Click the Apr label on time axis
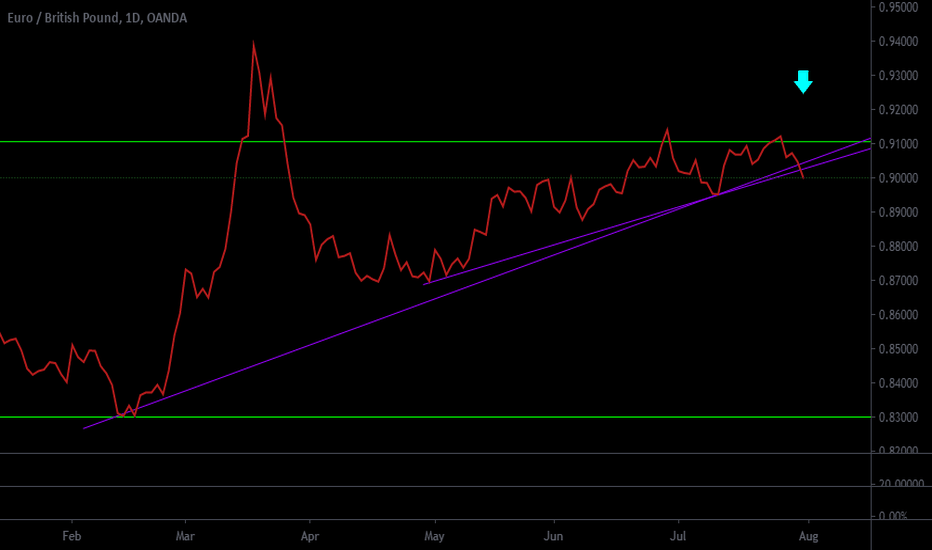The width and height of the screenshot is (932, 550). click(x=310, y=536)
